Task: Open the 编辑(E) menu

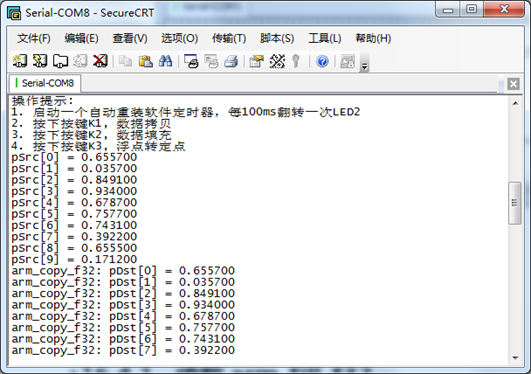Action: click(x=82, y=38)
